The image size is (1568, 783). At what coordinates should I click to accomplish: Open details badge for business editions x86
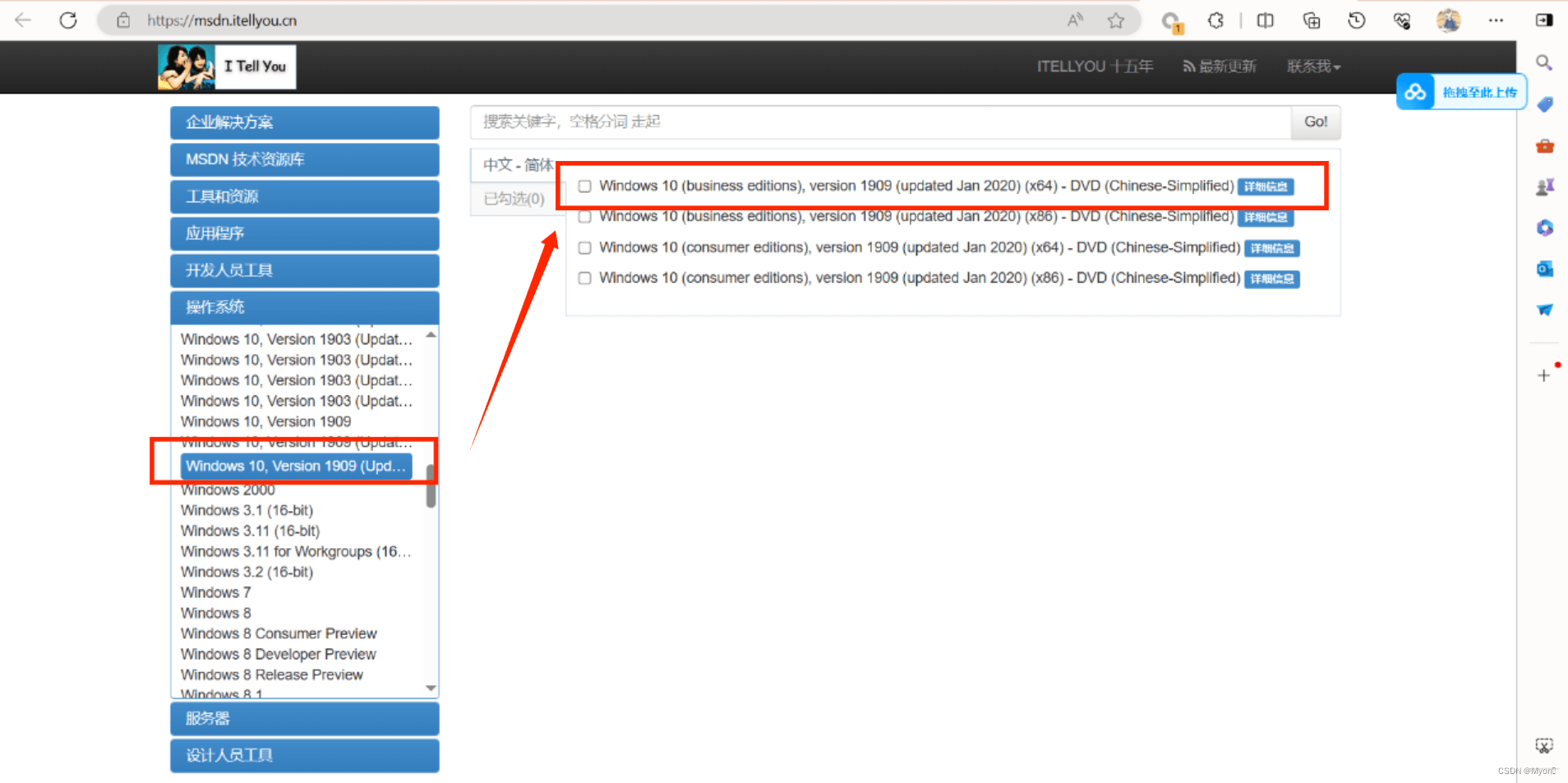point(1266,218)
